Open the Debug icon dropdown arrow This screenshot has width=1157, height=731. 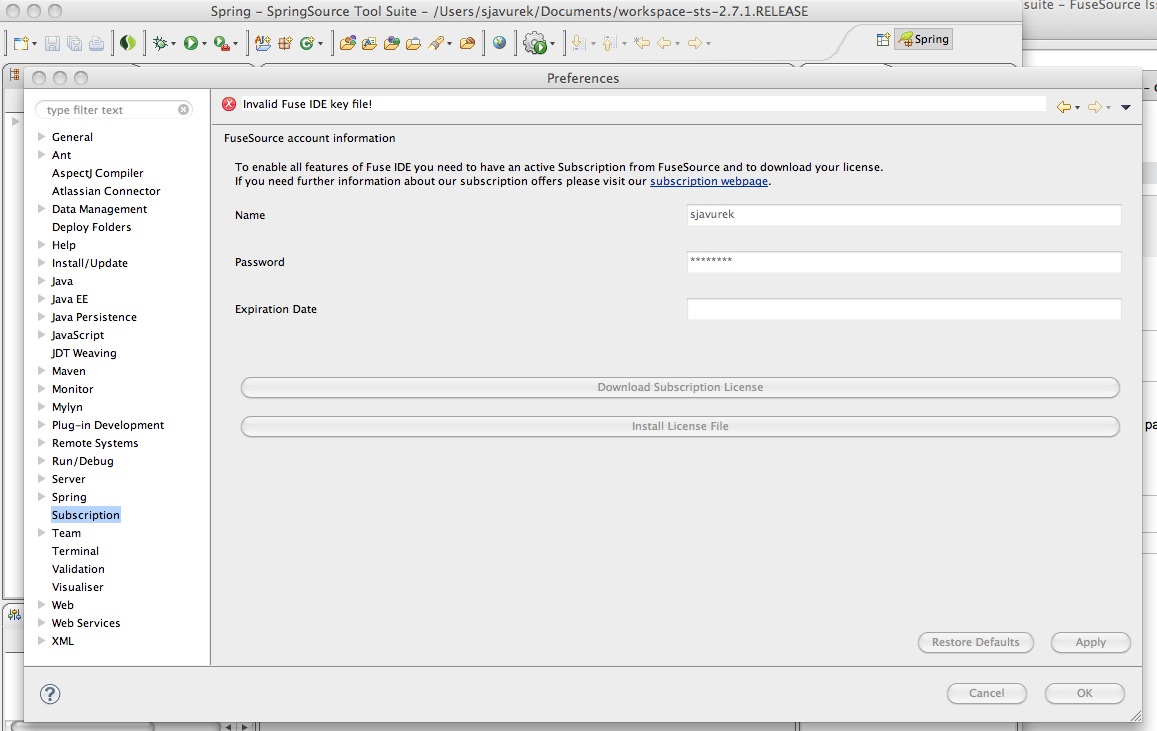173,44
